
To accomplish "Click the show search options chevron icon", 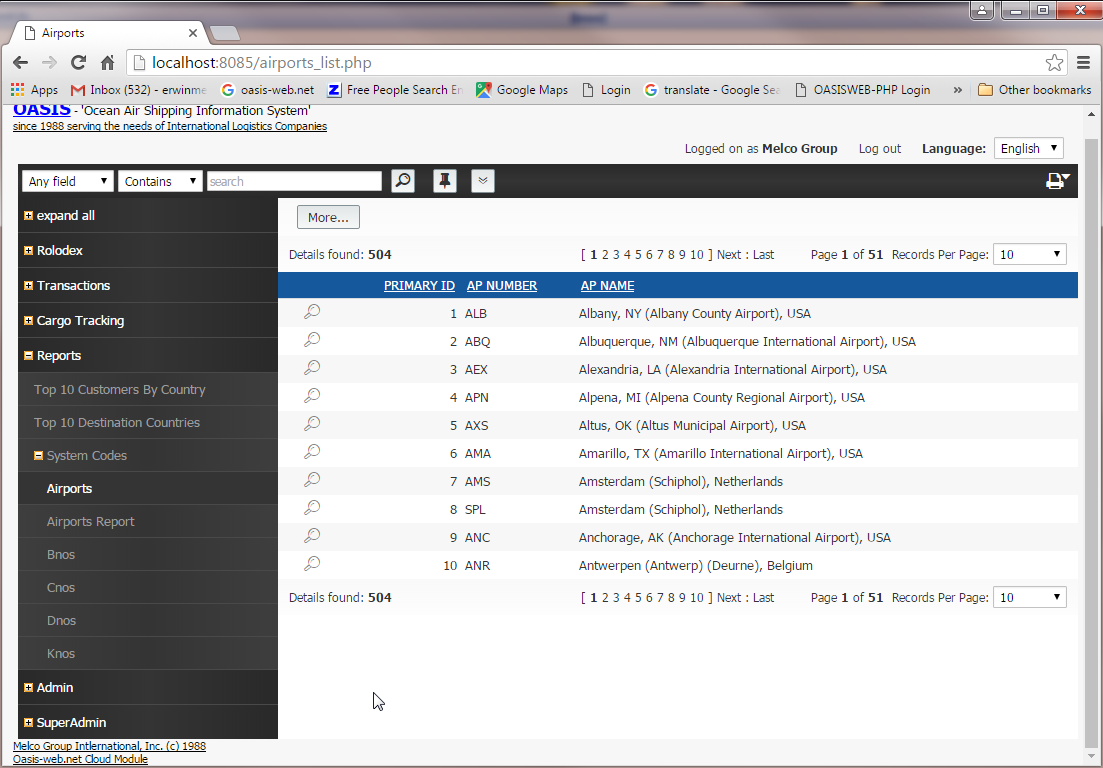I will (483, 181).
